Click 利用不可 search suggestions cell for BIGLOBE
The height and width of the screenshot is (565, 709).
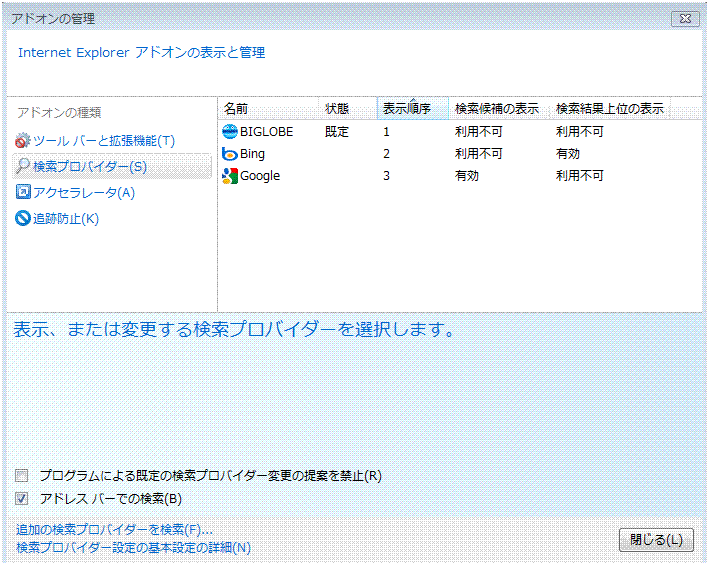pos(479,132)
